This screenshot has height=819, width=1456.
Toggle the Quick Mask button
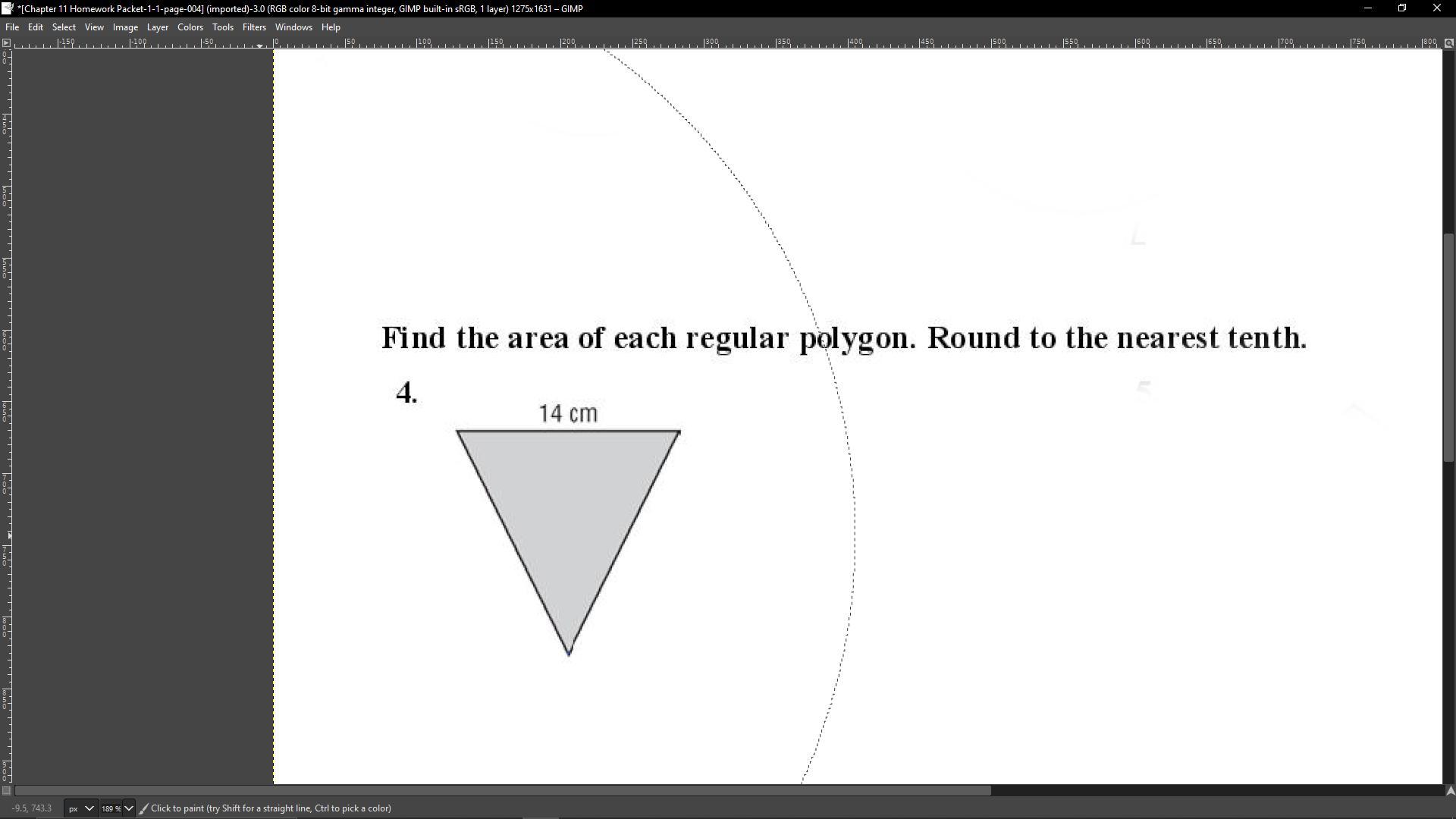click(x=6, y=791)
